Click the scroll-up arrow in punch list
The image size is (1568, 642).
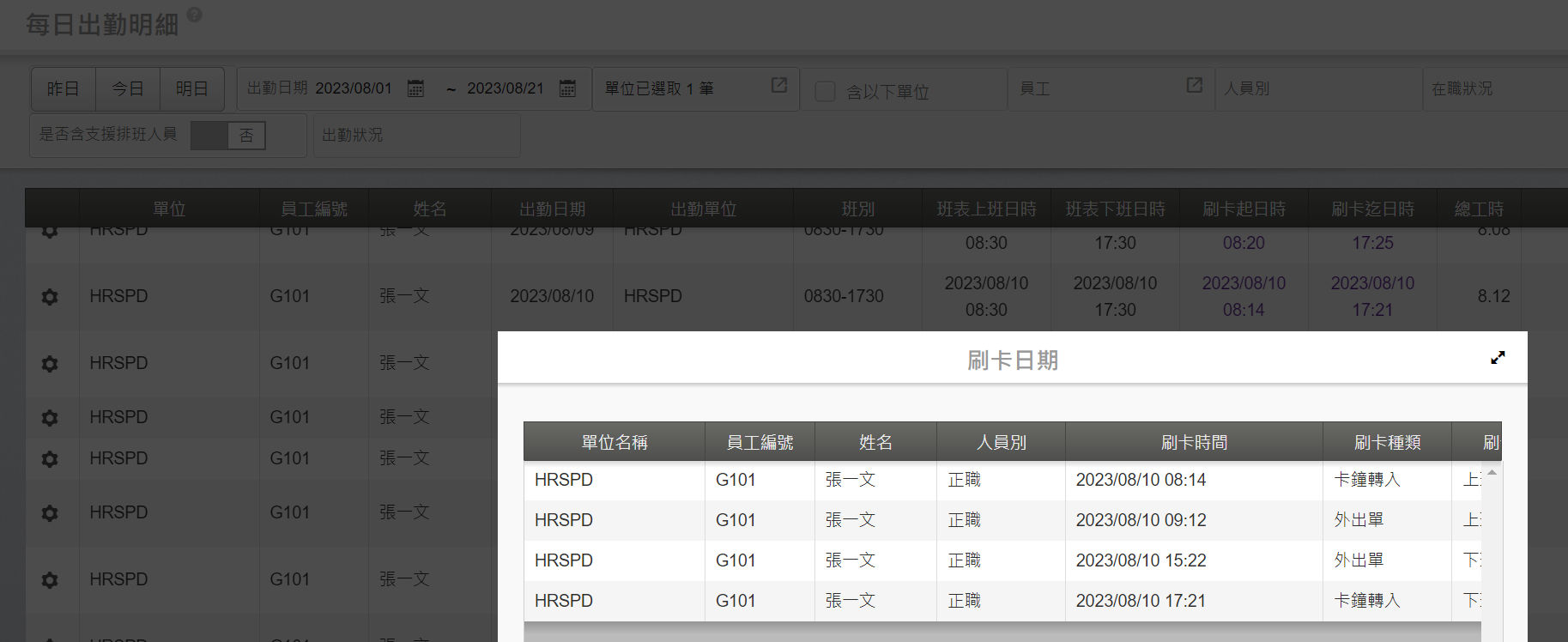coord(1492,473)
